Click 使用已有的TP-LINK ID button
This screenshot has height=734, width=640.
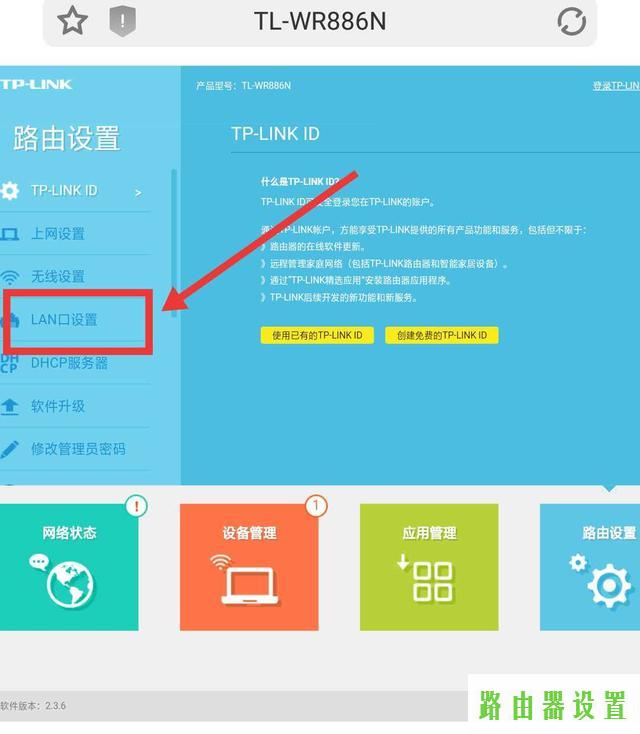(x=317, y=335)
